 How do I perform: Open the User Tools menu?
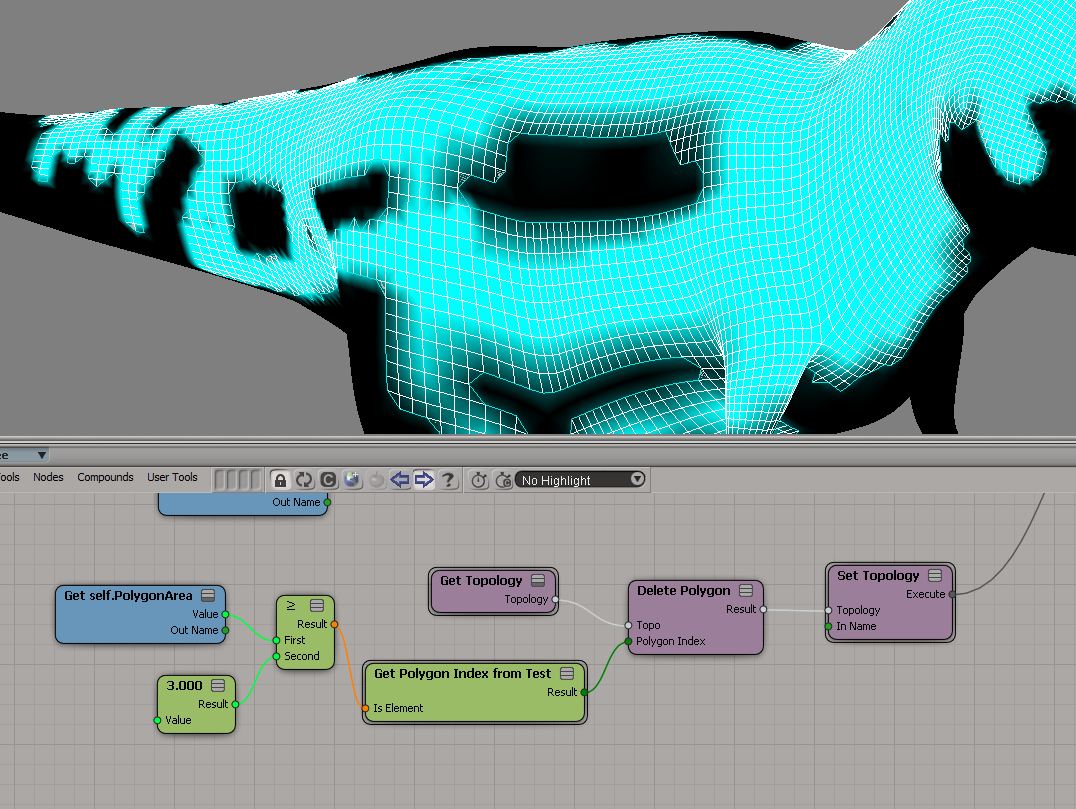[172, 477]
